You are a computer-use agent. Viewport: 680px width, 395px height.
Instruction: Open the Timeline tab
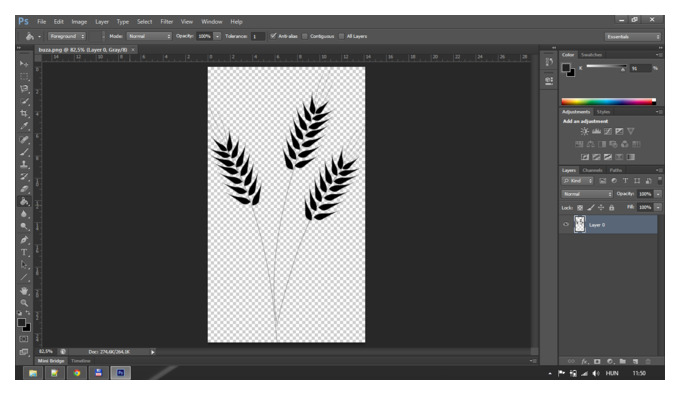81,361
